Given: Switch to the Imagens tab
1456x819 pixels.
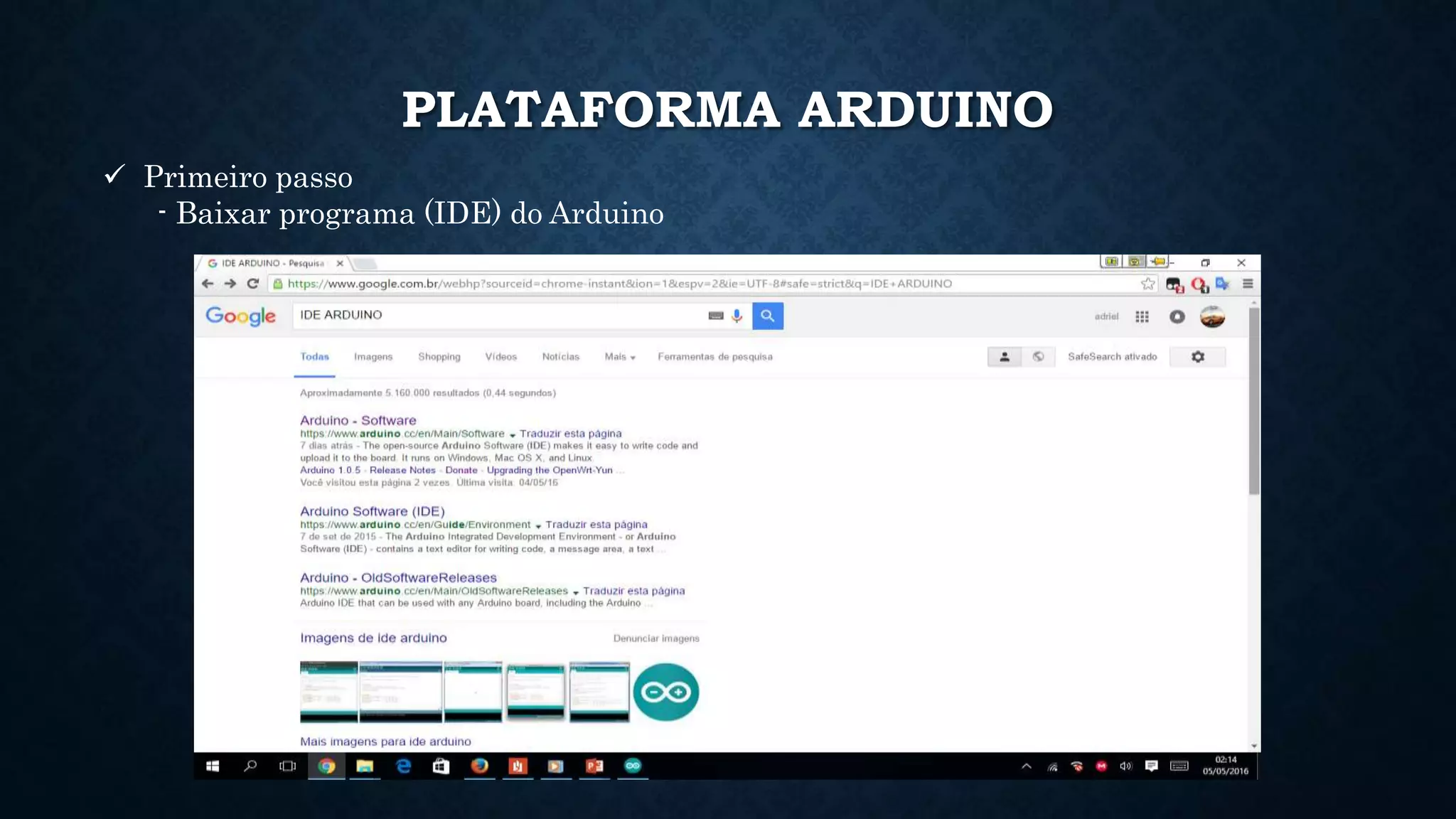Looking at the screenshot, I should [x=373, y=357].
